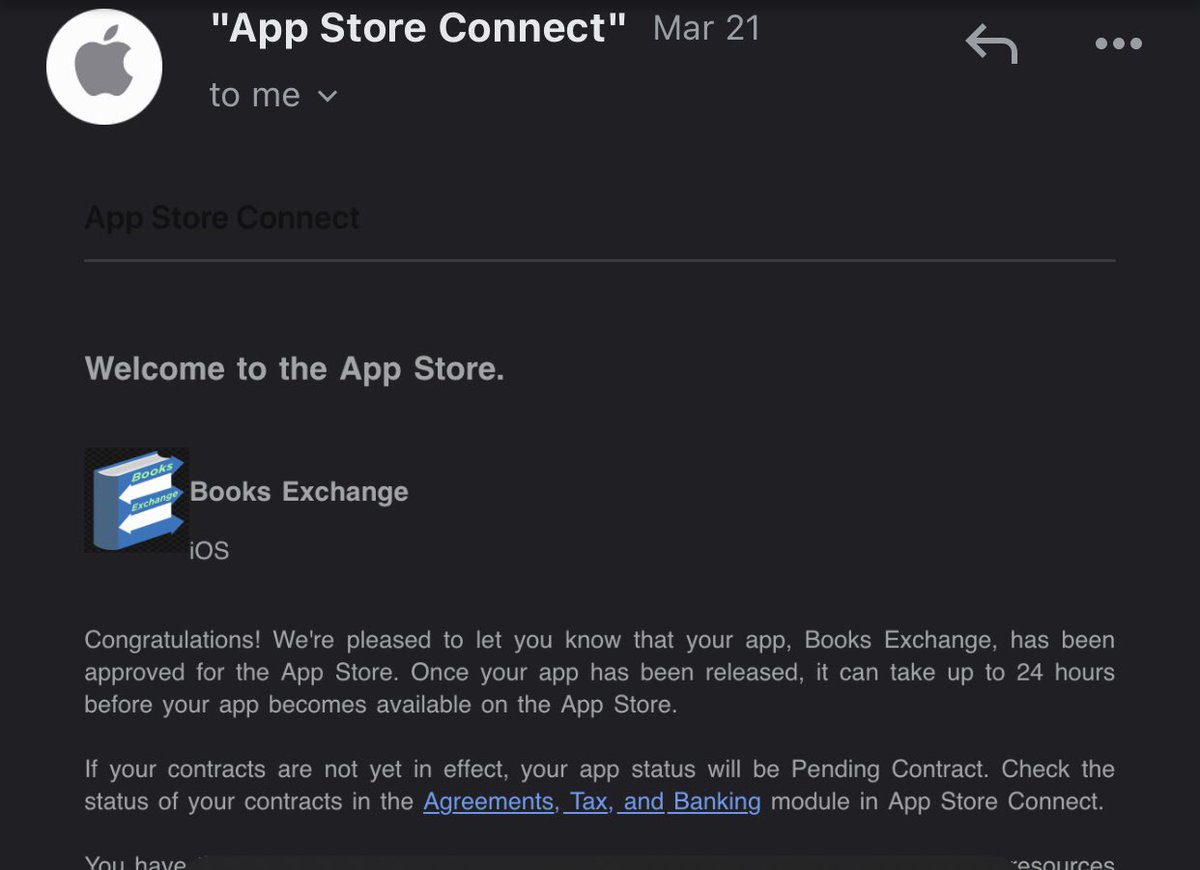Collapse recipient info using the small arrow
The height and width of the screenshot is (870, 1200).
click(x=328, y=97)
